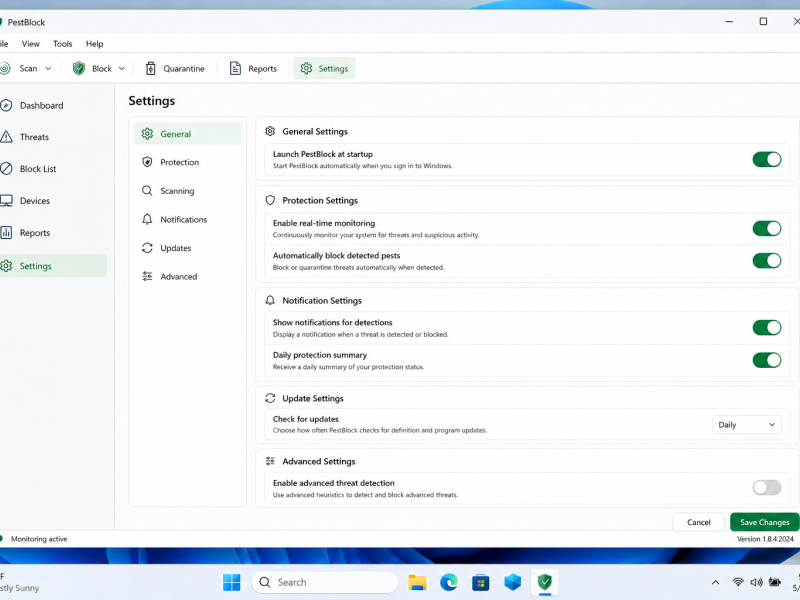This screenshot has width=800, height=600.
Task: Click the Quarantine icon in toolbar
Action: [151, 68]
